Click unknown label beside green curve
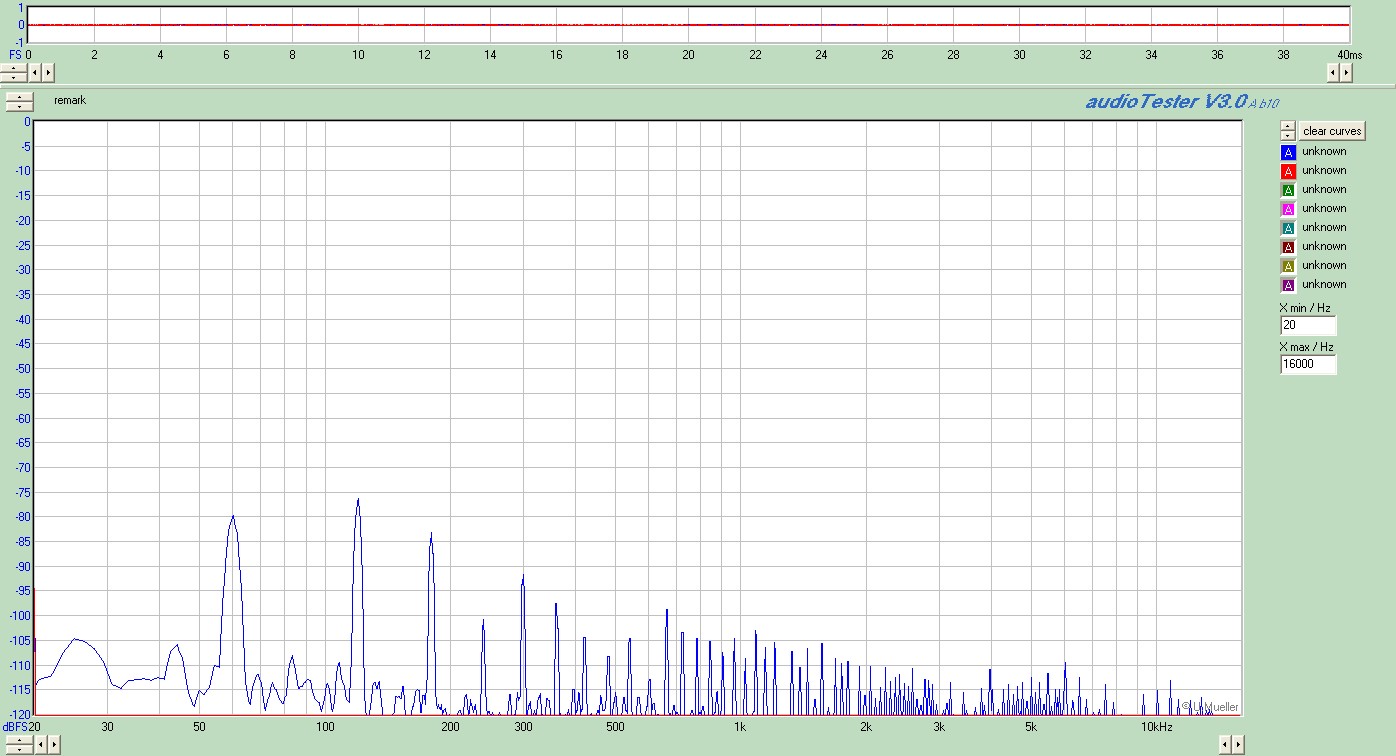 pos(1324,189)
